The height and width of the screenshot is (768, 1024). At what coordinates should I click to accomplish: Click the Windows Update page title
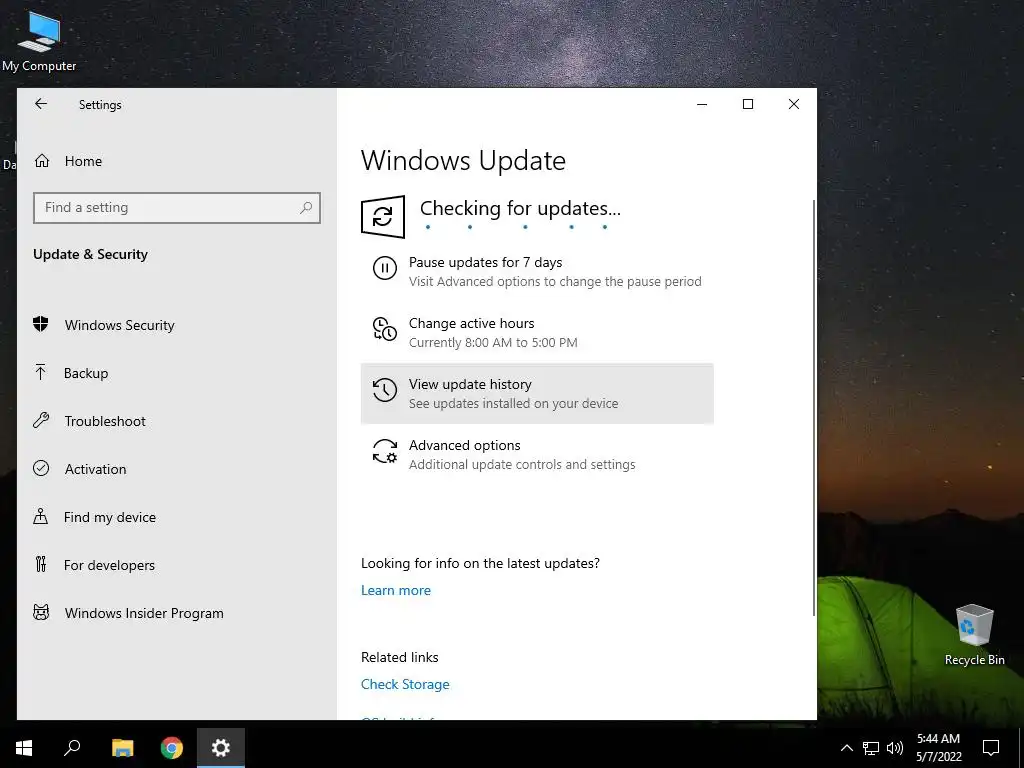[x=463, y=161]
